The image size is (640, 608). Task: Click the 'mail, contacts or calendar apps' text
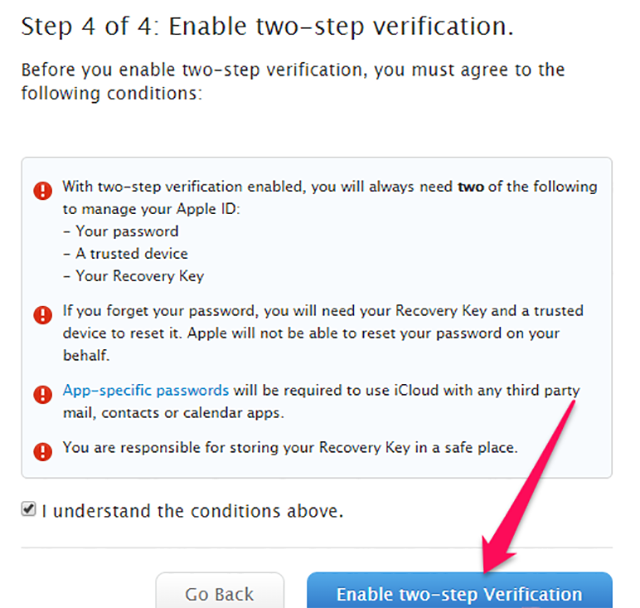(x=173, y=413)
